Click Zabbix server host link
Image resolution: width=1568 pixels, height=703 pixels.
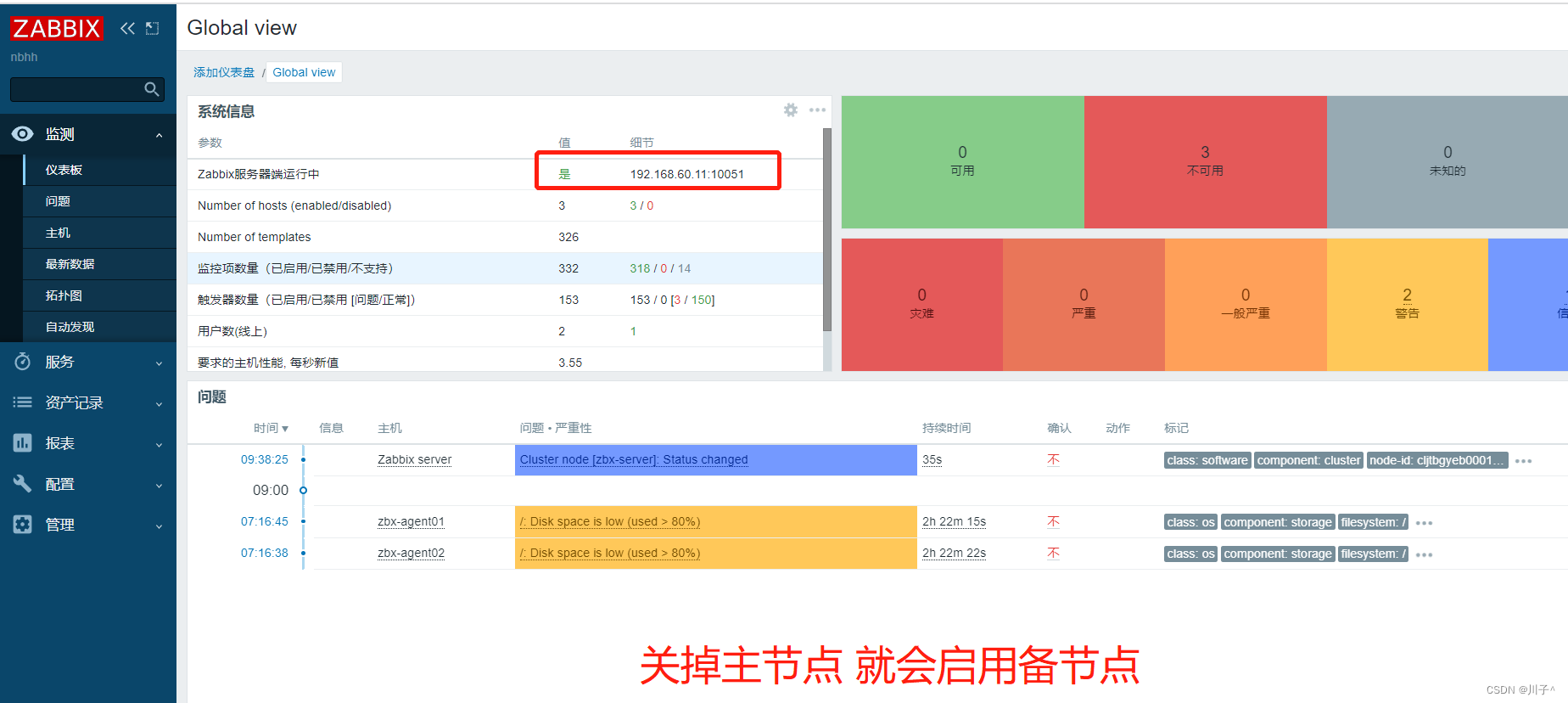414,459
